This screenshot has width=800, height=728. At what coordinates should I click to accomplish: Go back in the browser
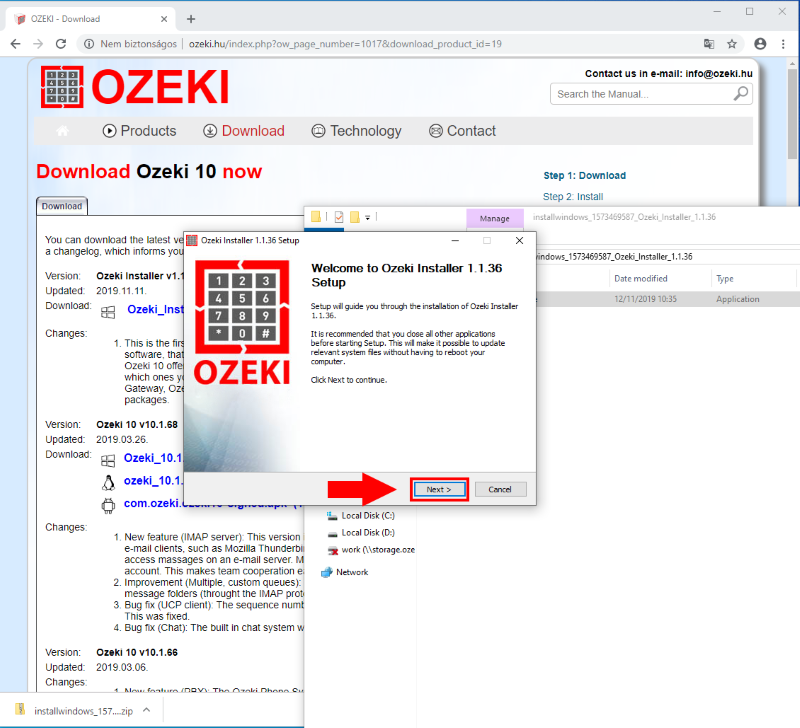15,44
